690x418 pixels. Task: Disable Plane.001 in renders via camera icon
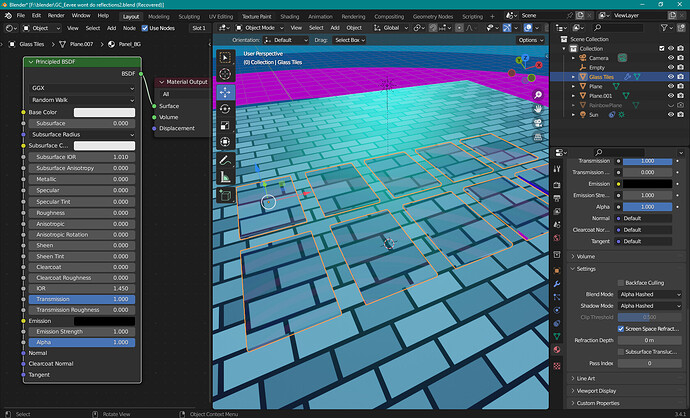tap(680, 95)
